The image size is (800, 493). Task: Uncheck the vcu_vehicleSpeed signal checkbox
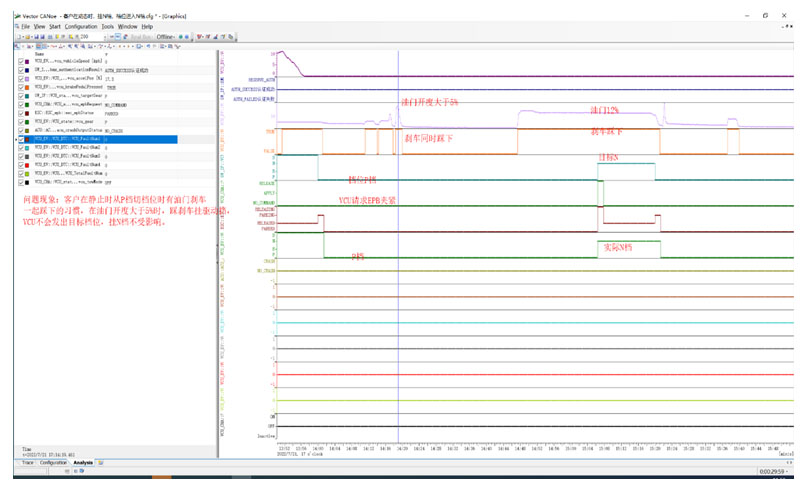coord(21,61)
